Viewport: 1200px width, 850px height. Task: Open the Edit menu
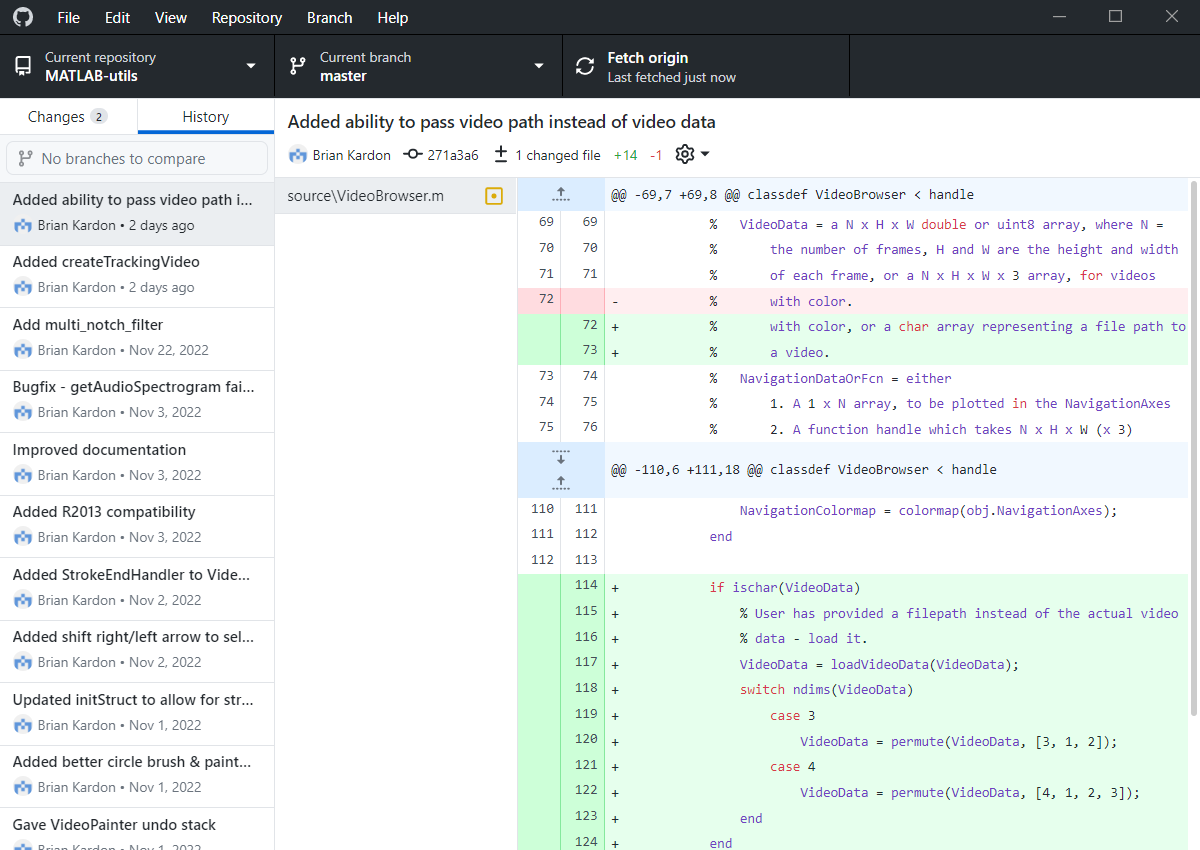[x=117, y=17]
